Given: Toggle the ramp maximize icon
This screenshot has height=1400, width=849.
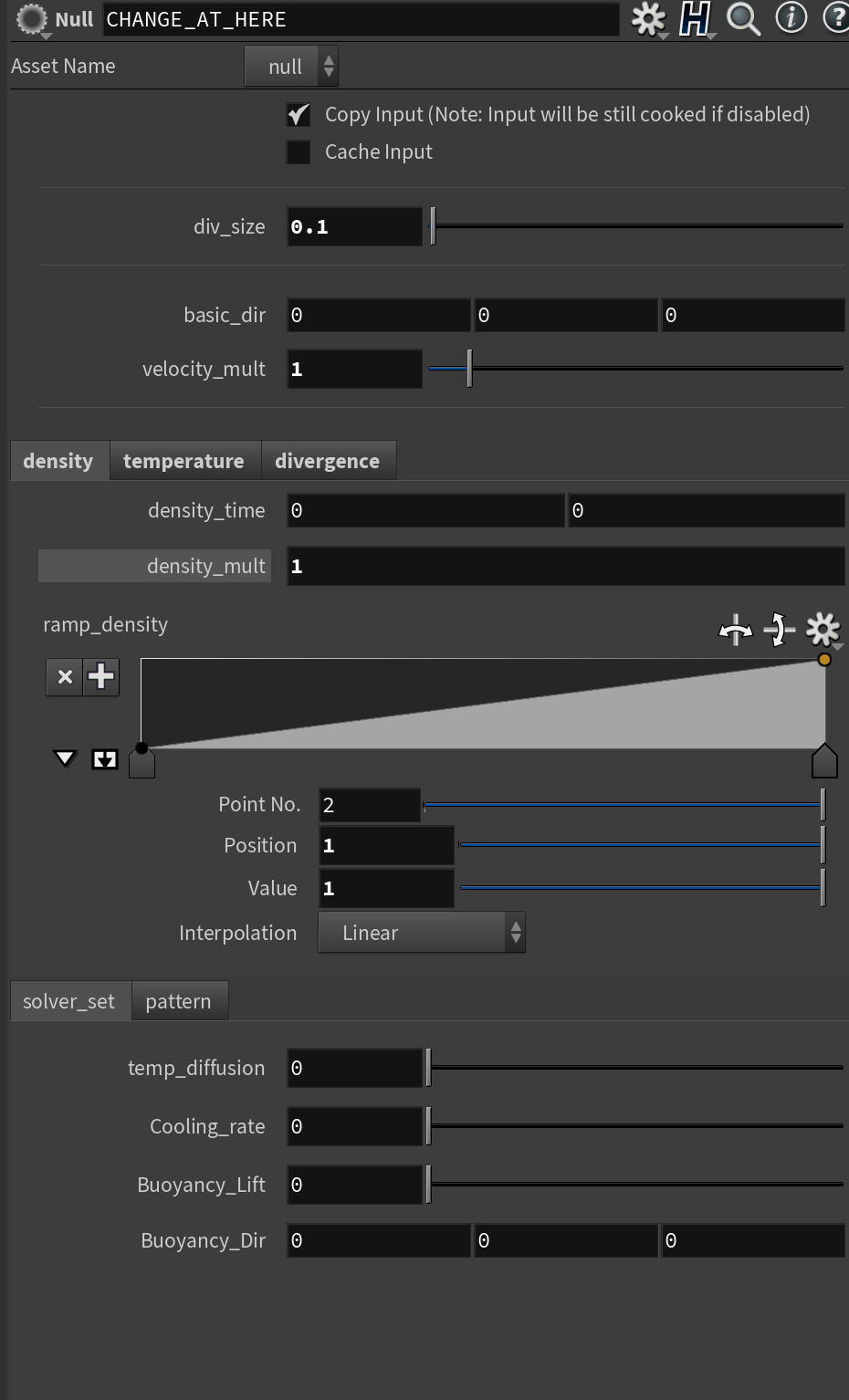Looking at the screenshot, I should pos(105,759).
